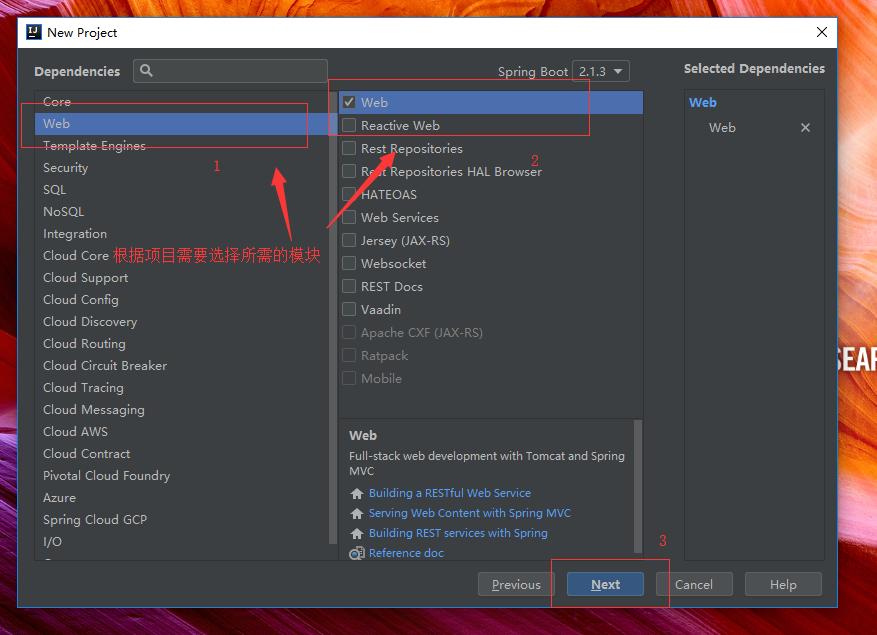Select the Core category

pos(182,102)
